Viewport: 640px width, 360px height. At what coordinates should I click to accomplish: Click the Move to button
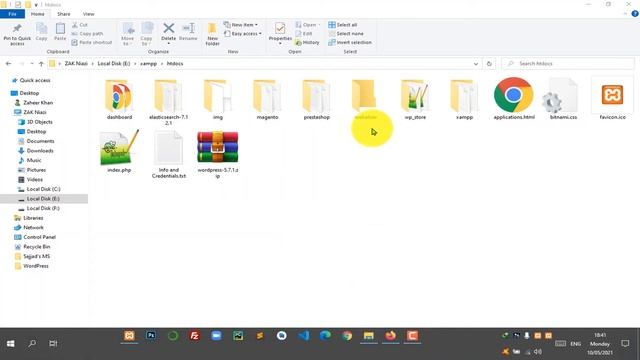click(128, 34)
